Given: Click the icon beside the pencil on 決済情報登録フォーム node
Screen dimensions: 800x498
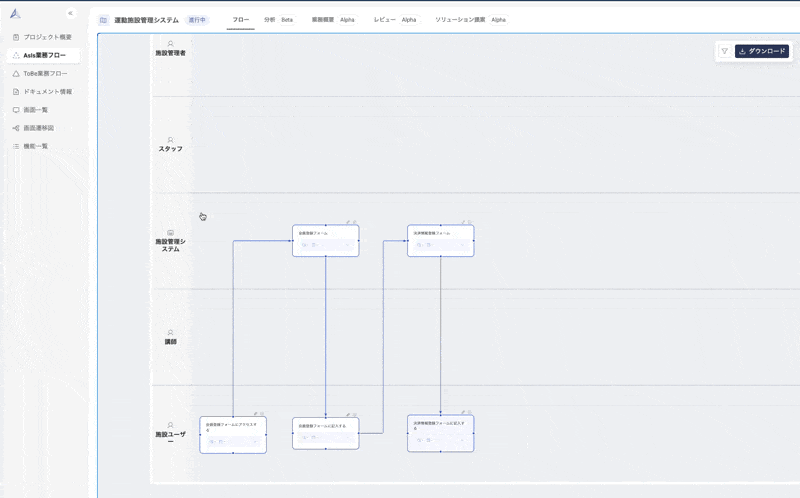Looking at the screenshot, I should point(470,222).
